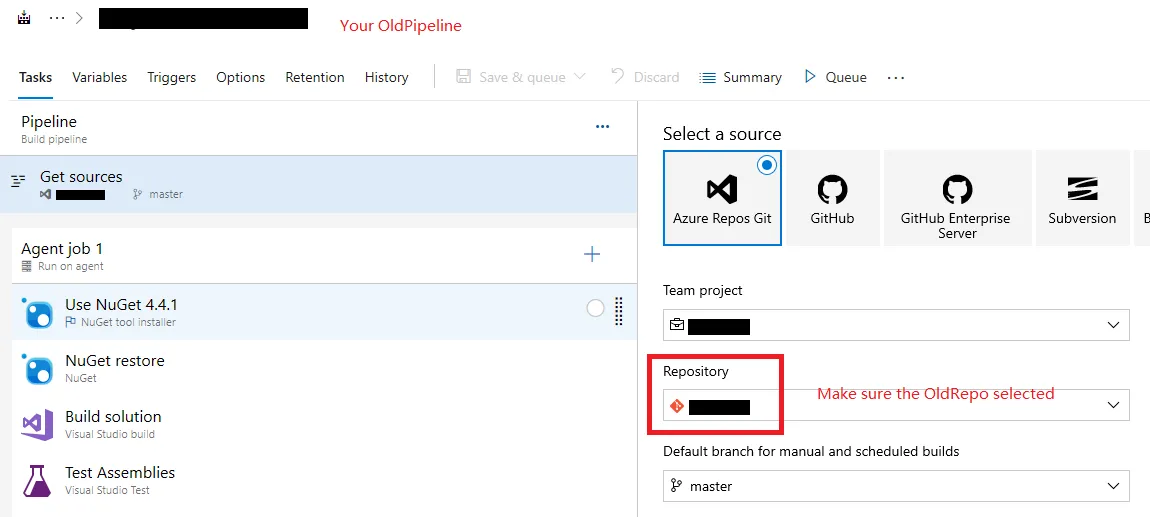
Task: Open the Default branch dropdown
Action: click(896, 485)
